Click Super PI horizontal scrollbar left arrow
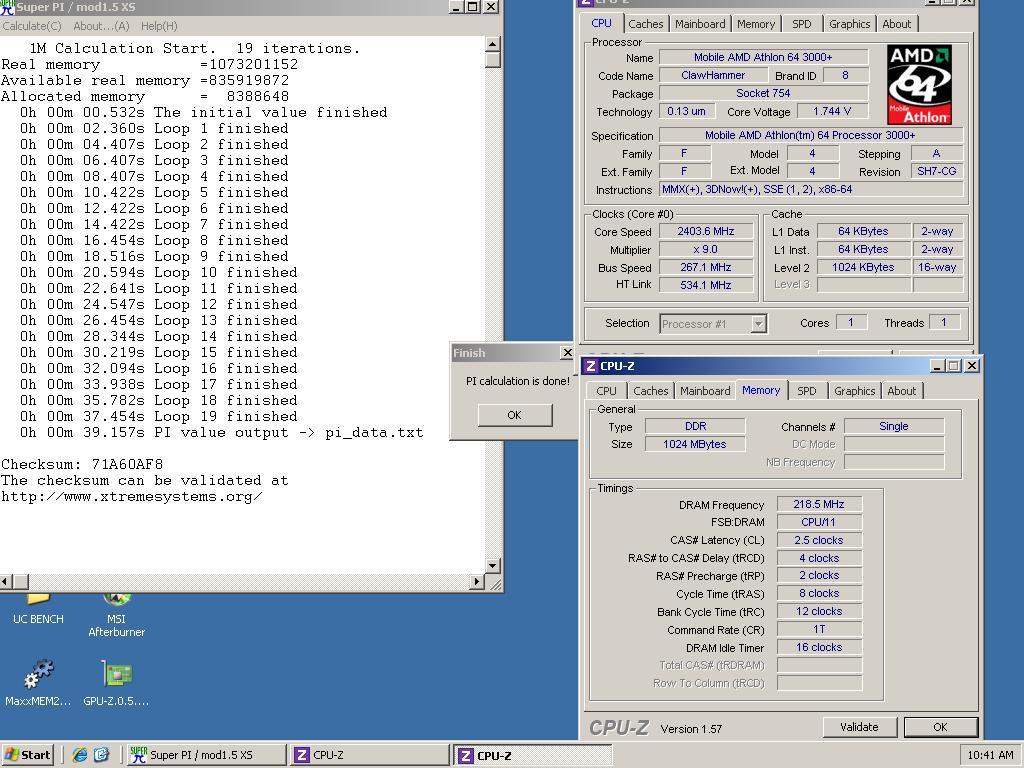 [6, 581]
